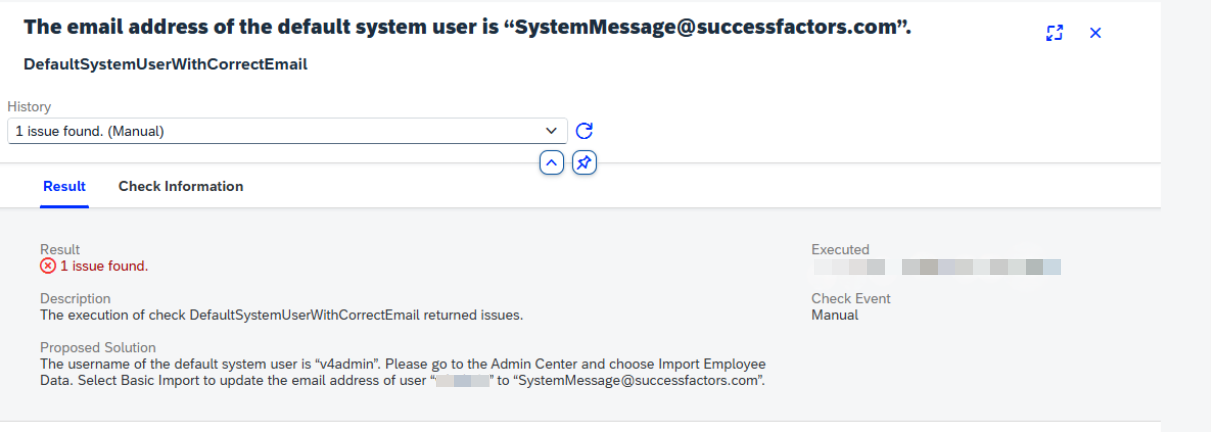This screenshot has height=432, width=1211.
Task: Click the Proposed Solution paragraph
Action: pos(403,372)
